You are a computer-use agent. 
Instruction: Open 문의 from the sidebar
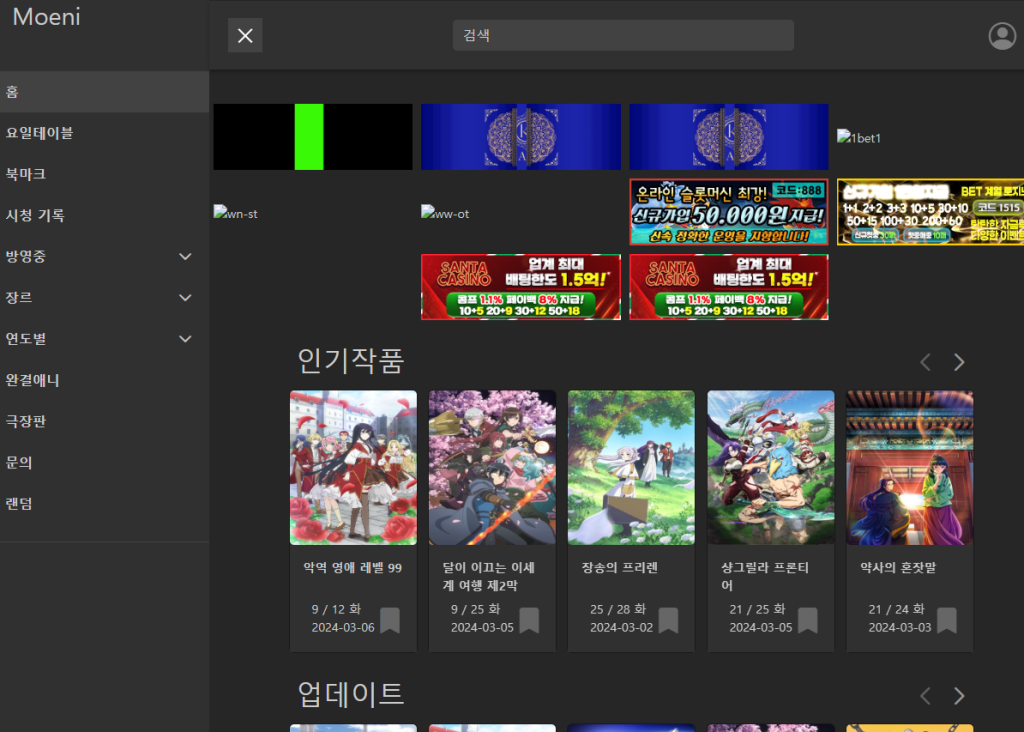click(x=104, y=462)
